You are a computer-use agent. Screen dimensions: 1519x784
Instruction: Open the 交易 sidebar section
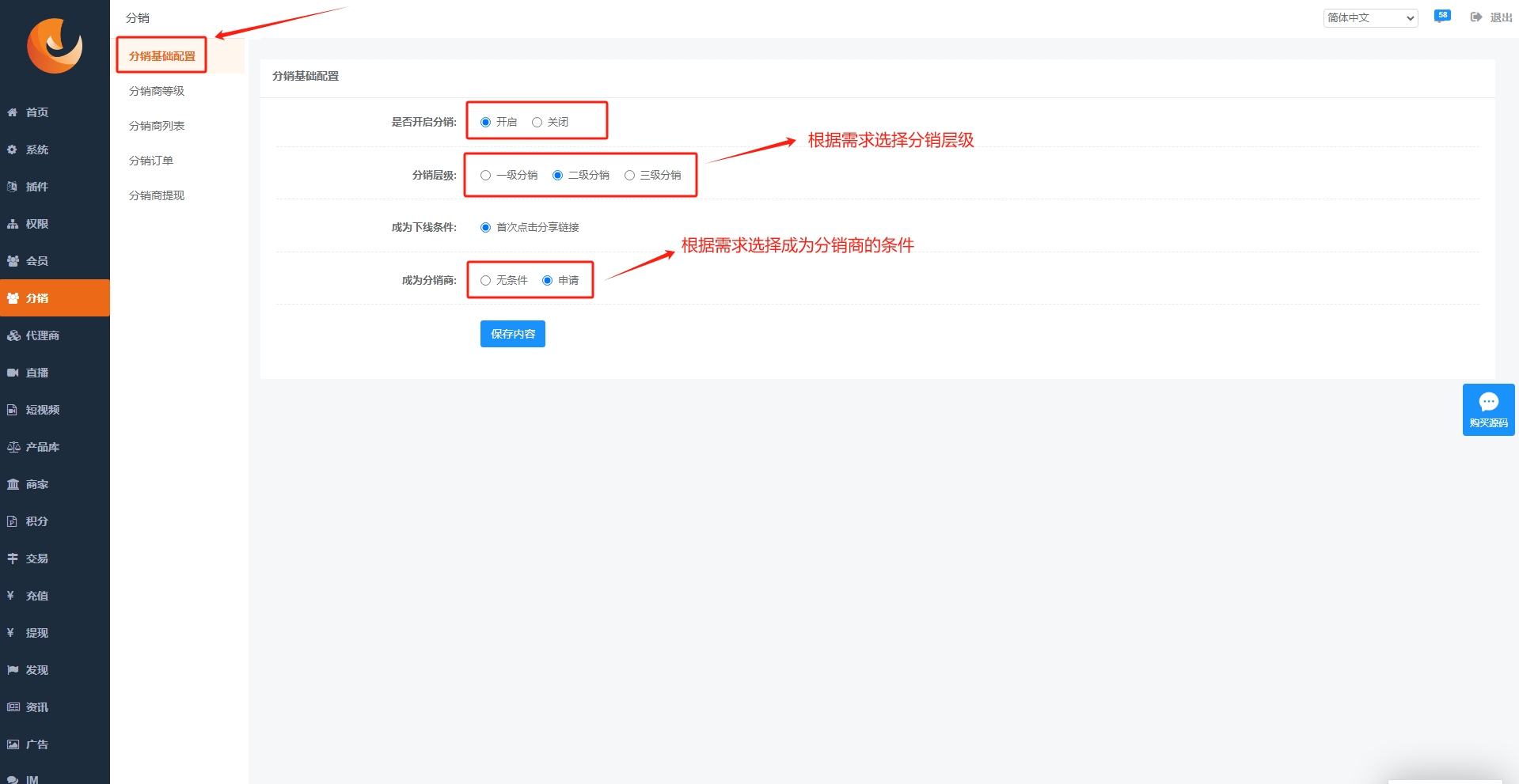point(55,559)
